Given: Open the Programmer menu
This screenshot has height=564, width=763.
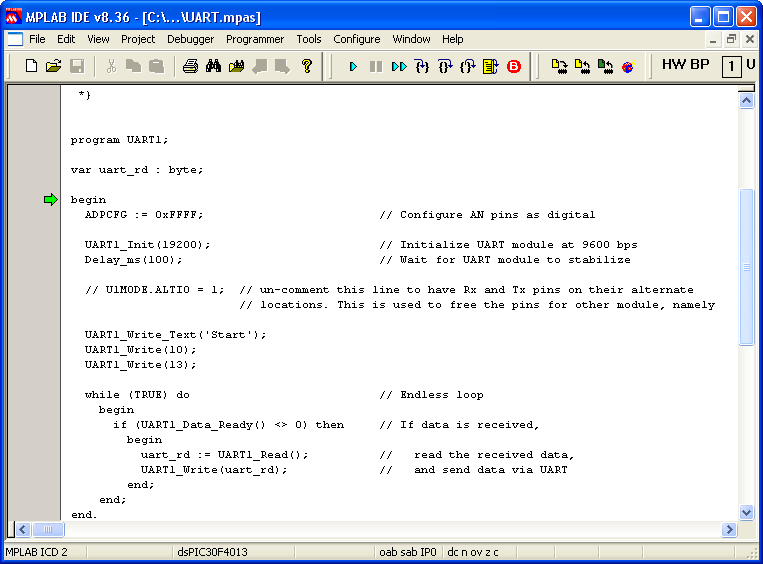Looking at the screenshot, I should pyautogui.click(x=255, y=39).
